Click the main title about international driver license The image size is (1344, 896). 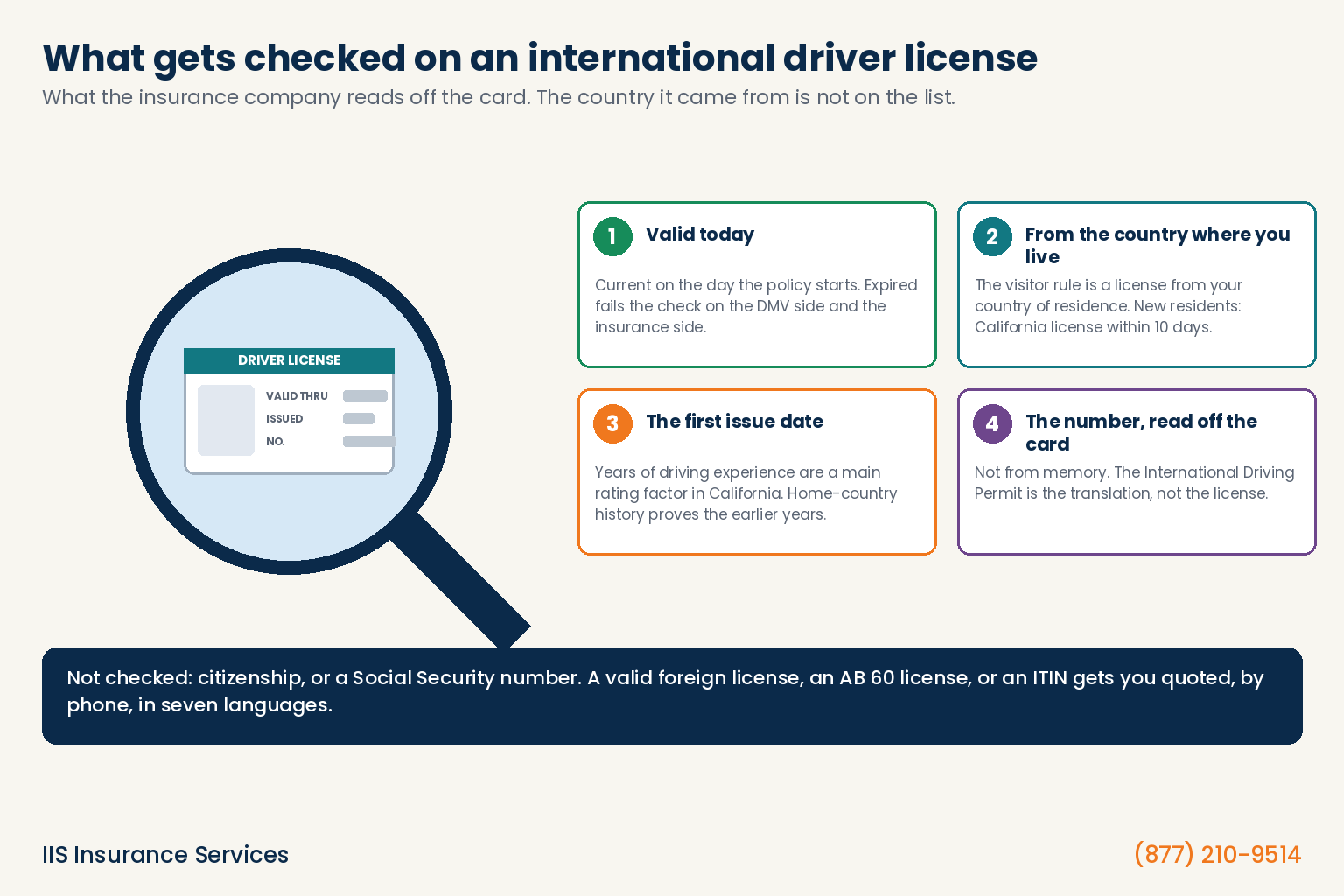[540, 59]
